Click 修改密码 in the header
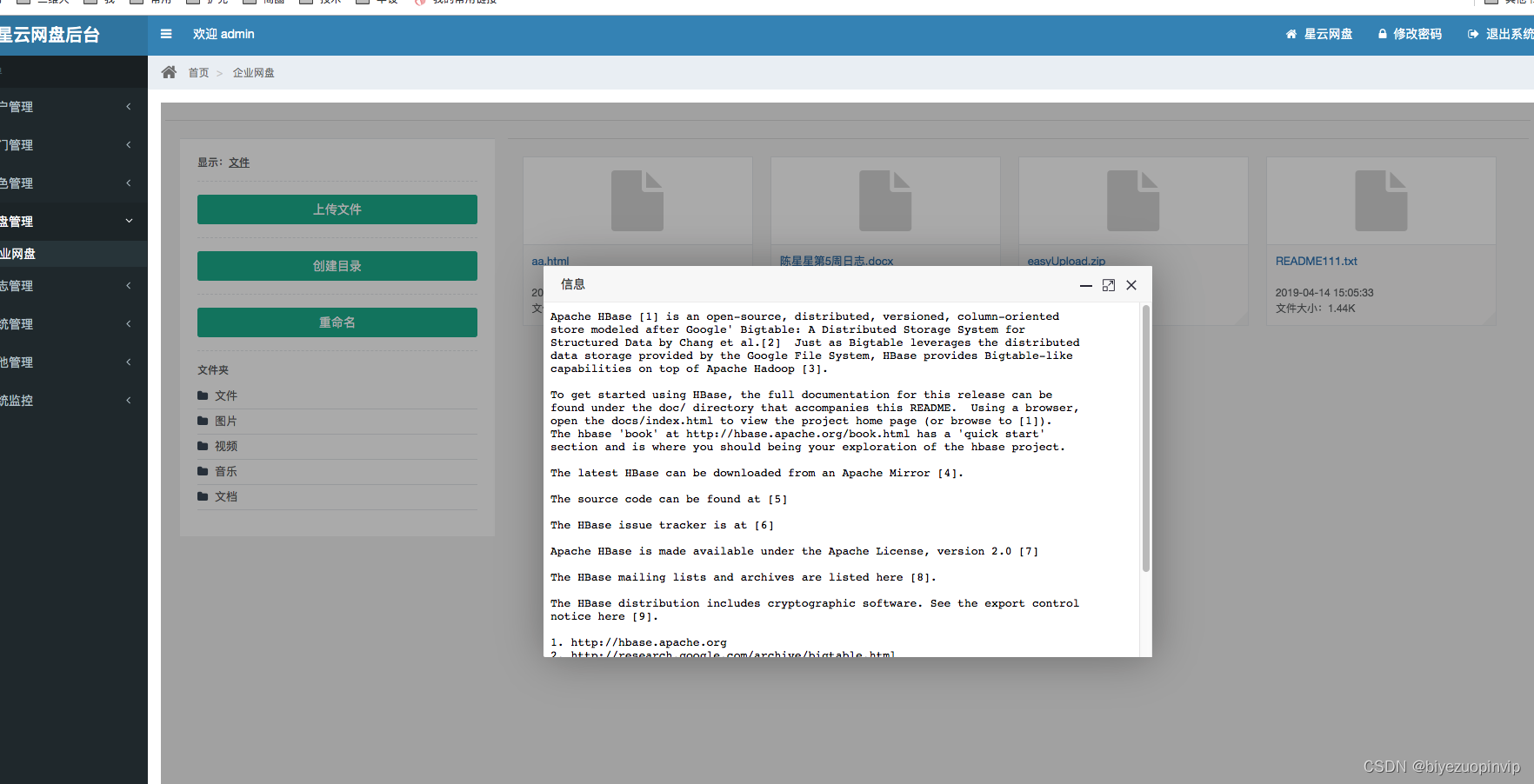Image resolution: width=1534 pixels, height=784 pixels. [x=1417, y=34]
